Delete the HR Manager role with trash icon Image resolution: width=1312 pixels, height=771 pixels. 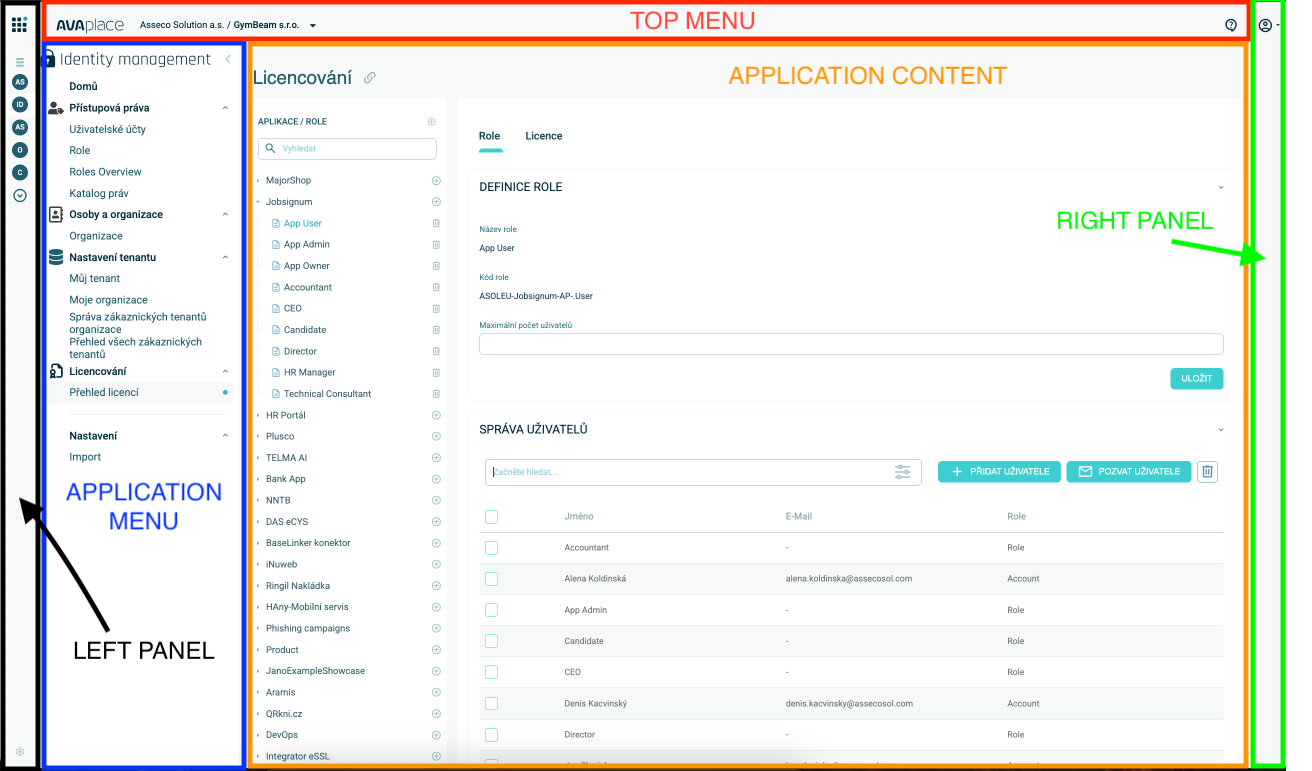click(x=436, y=373)
